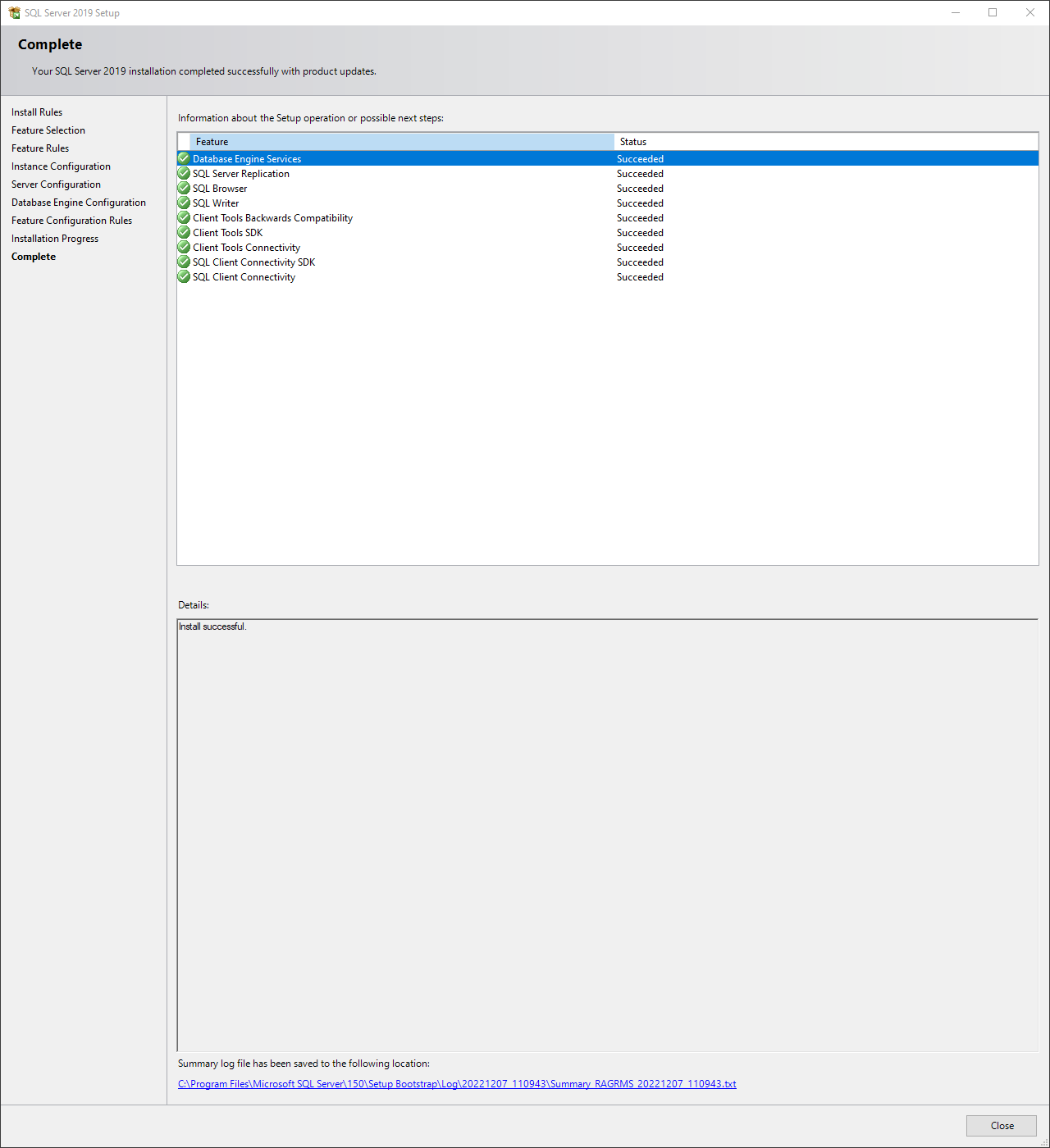
Task: Click Succeeded status of SQL Writer
Action: pyautogui.click(x=640, y=203)
